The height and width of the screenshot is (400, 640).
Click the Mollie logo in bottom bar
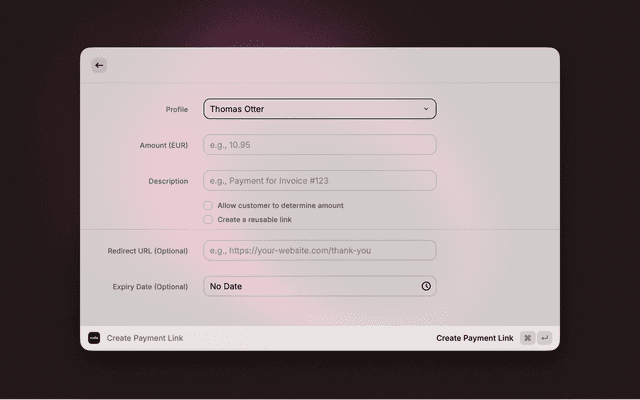click(x=94, y=338)
